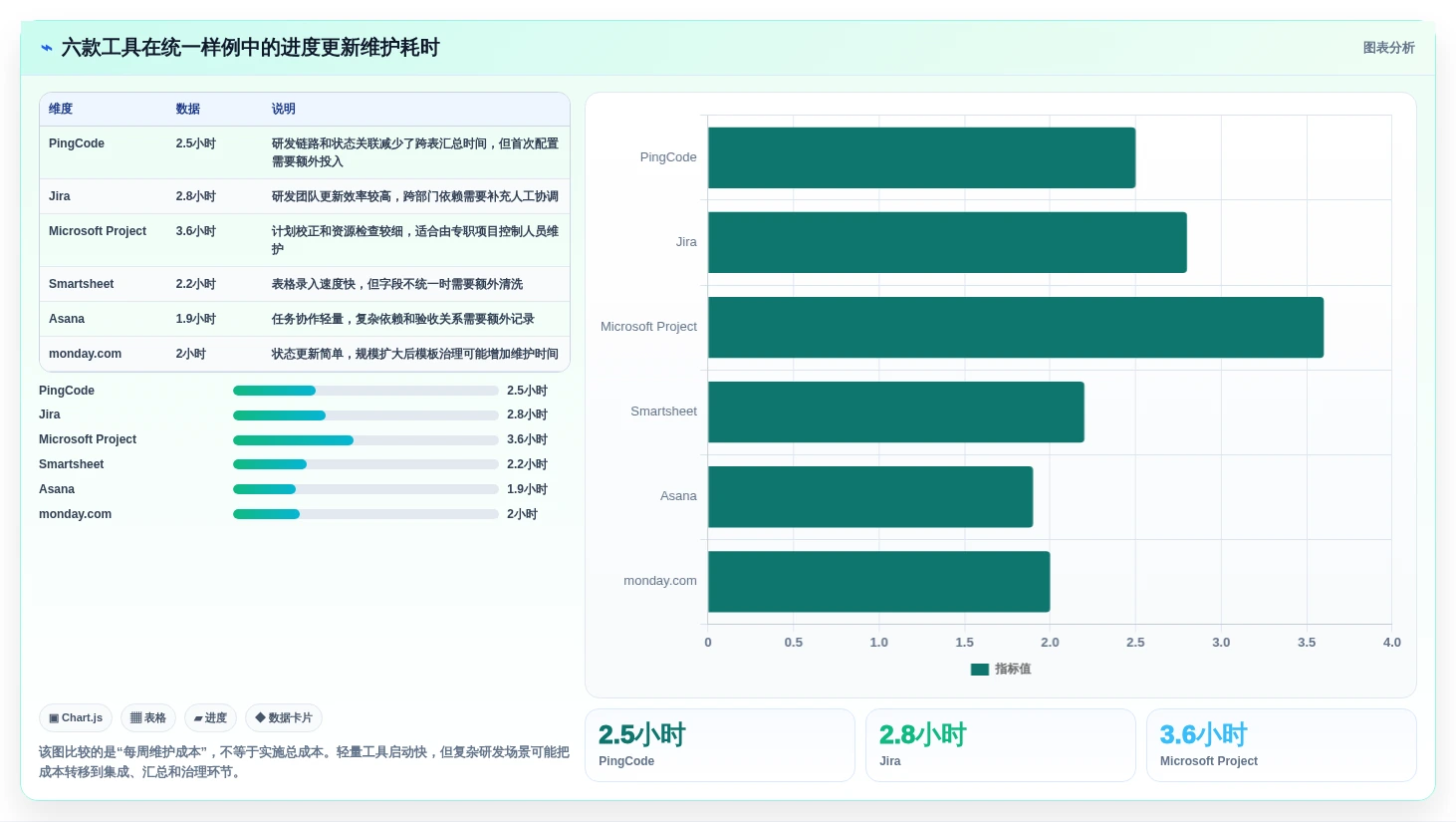Click the 3.6小时 value in the table
1456x822 pixels.
(196, 231)
